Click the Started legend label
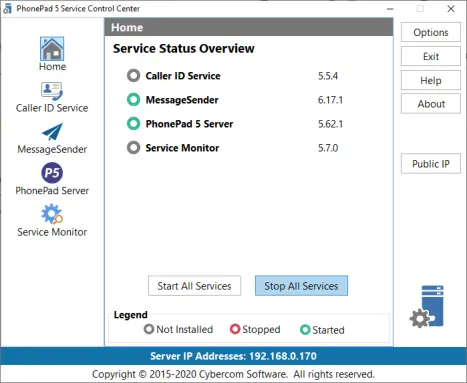Viewport: 467px width, 383px height. tap(328, 330)
